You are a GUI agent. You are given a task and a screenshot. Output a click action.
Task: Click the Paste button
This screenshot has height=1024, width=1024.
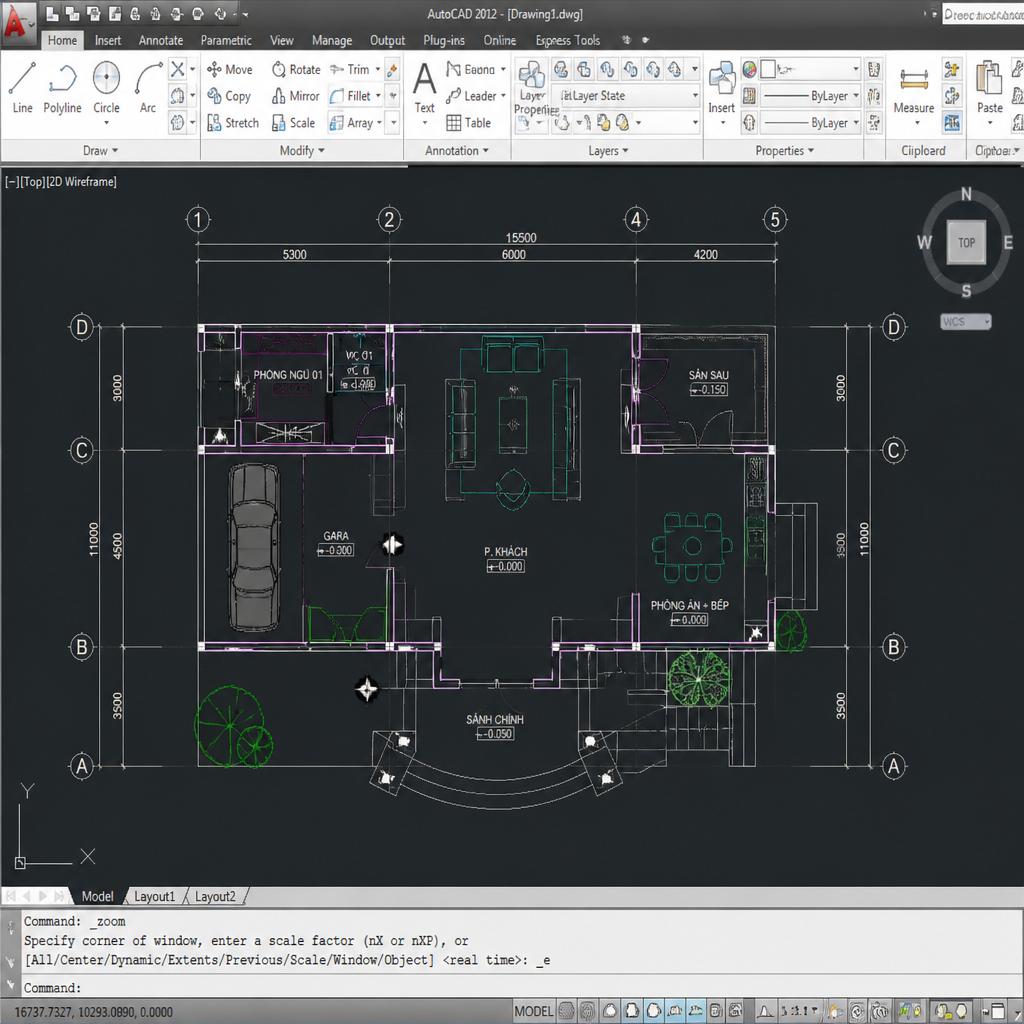(x=989, y=88)
